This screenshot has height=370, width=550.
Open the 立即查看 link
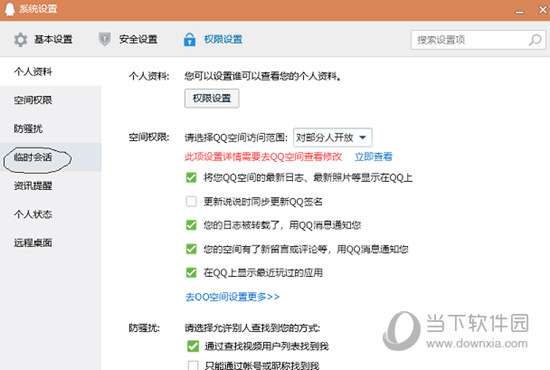point(374,156)
